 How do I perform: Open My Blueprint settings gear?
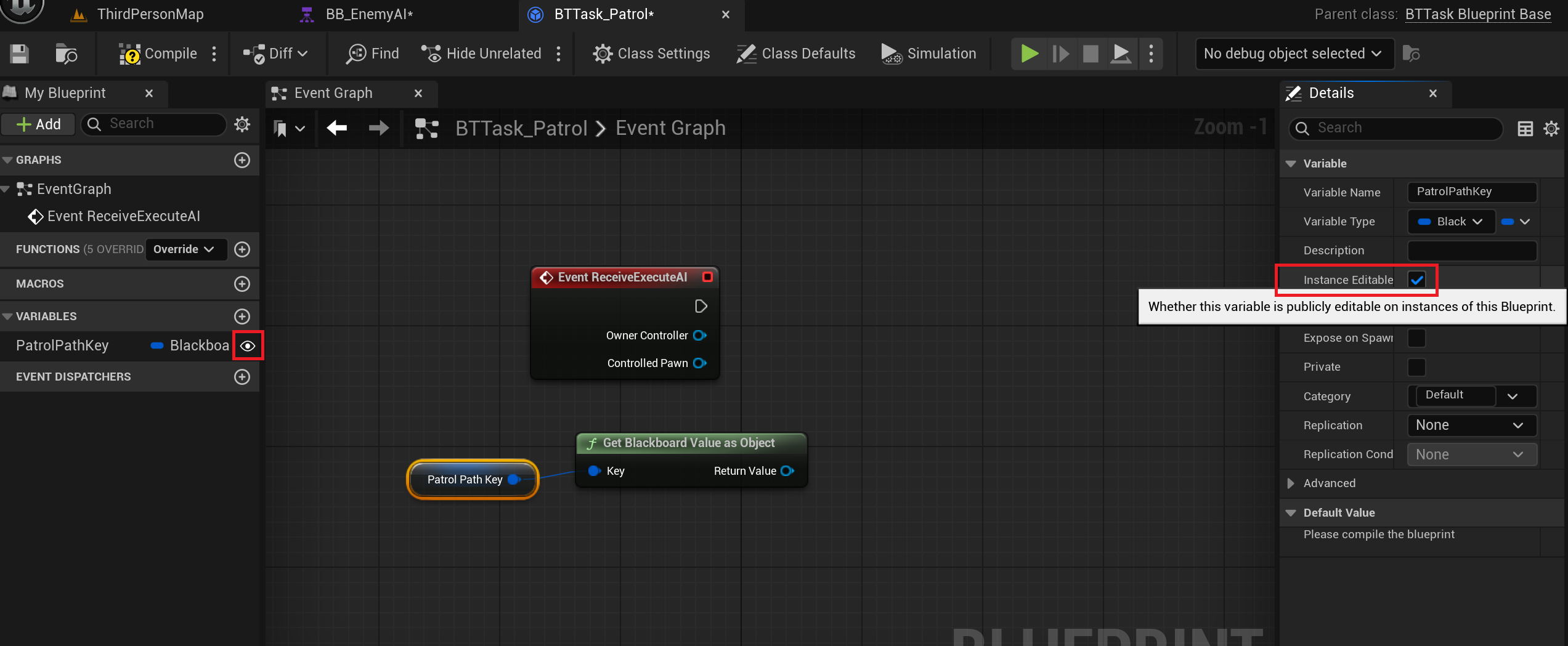pyautogui.click(x=242, y=124)
